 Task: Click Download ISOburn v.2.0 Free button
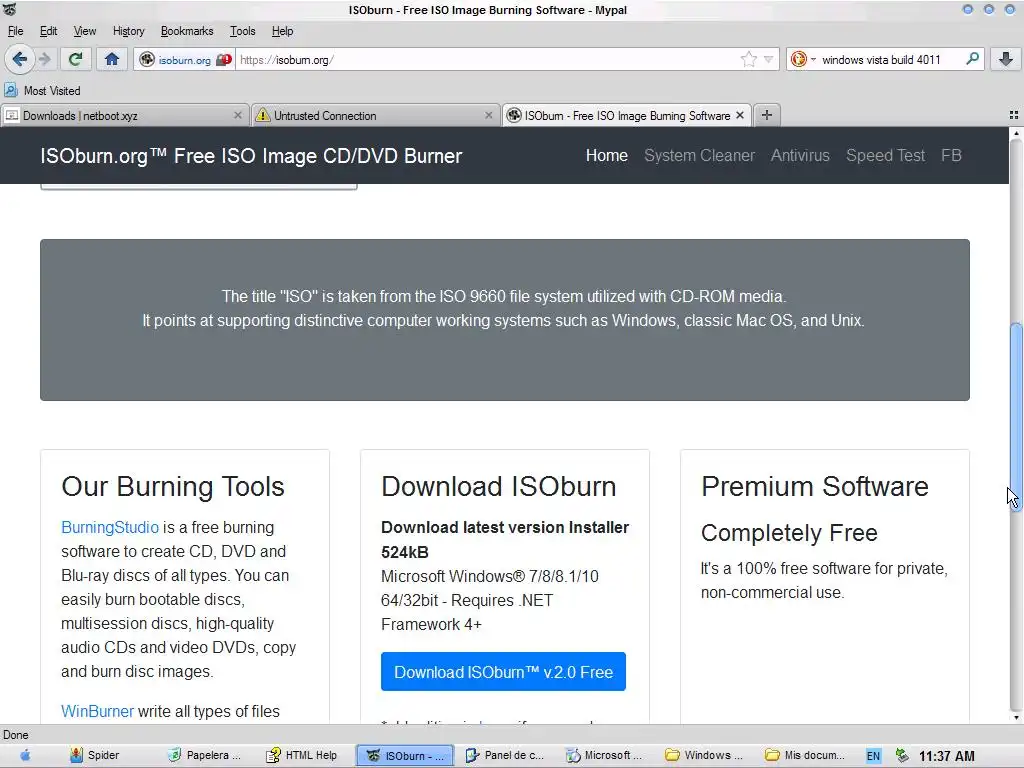pos(504,672)
